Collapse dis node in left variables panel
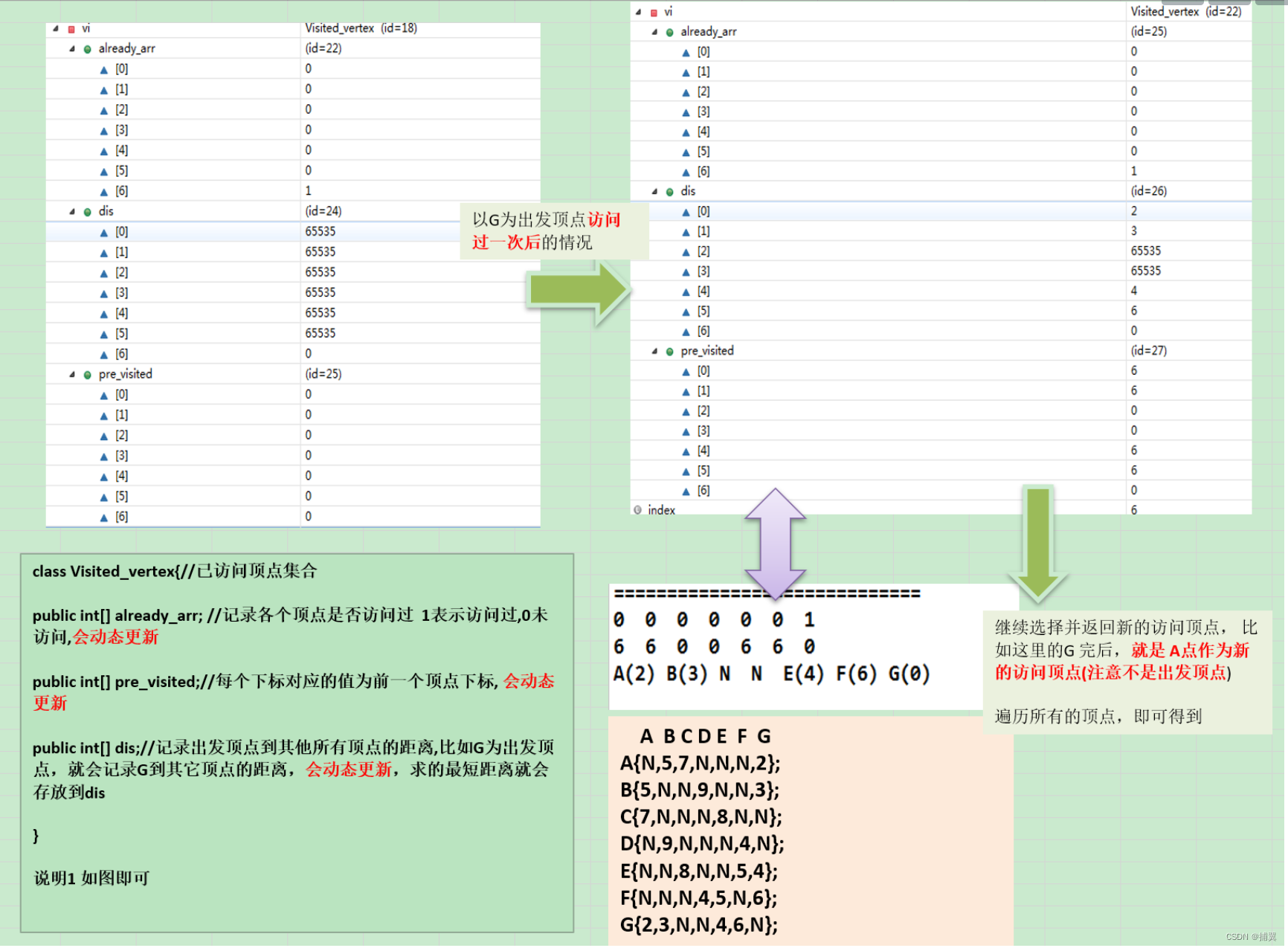The width and height of the screenshot is (1288, 948). (72, 211)
